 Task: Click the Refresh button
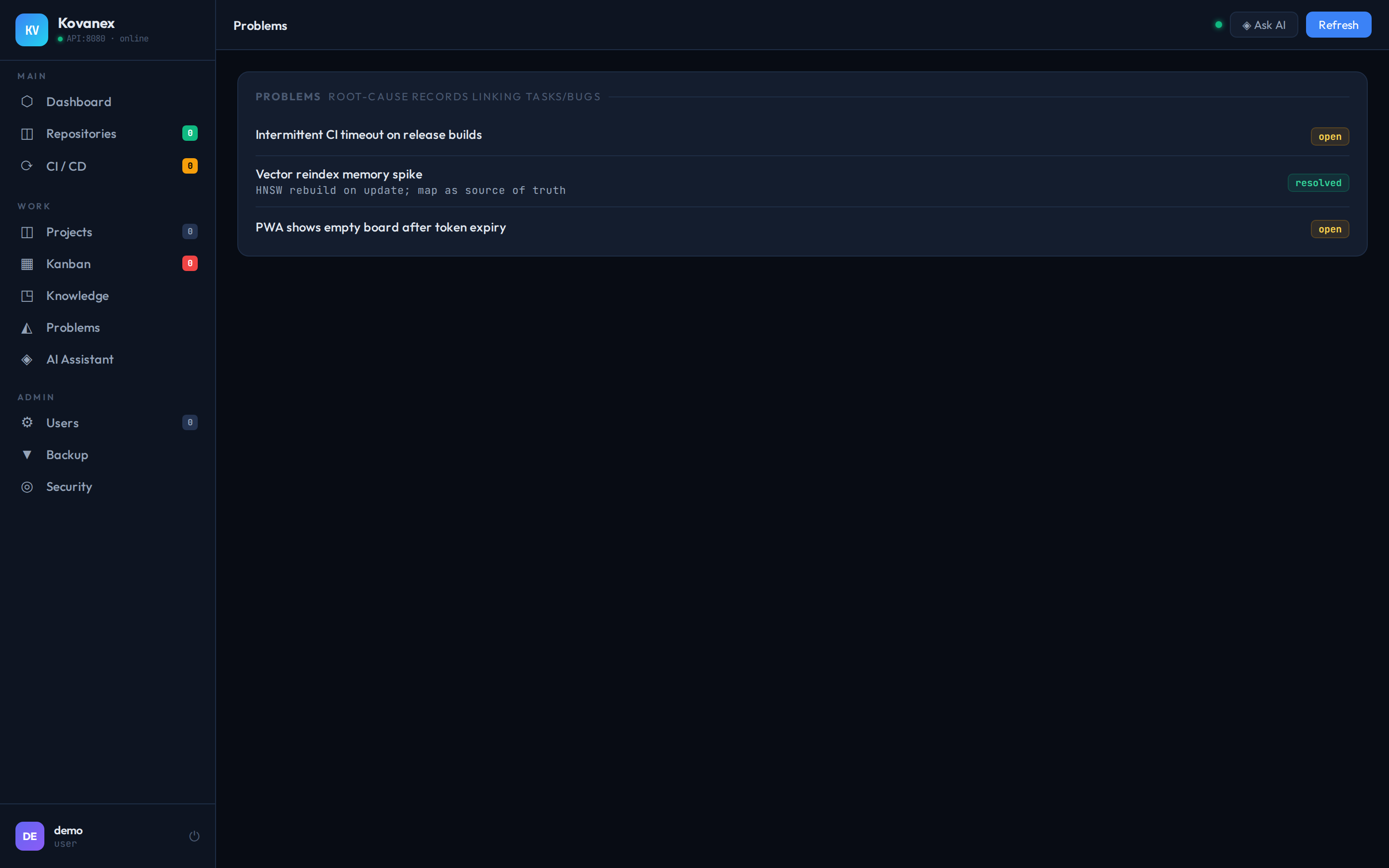point(1338,25)
